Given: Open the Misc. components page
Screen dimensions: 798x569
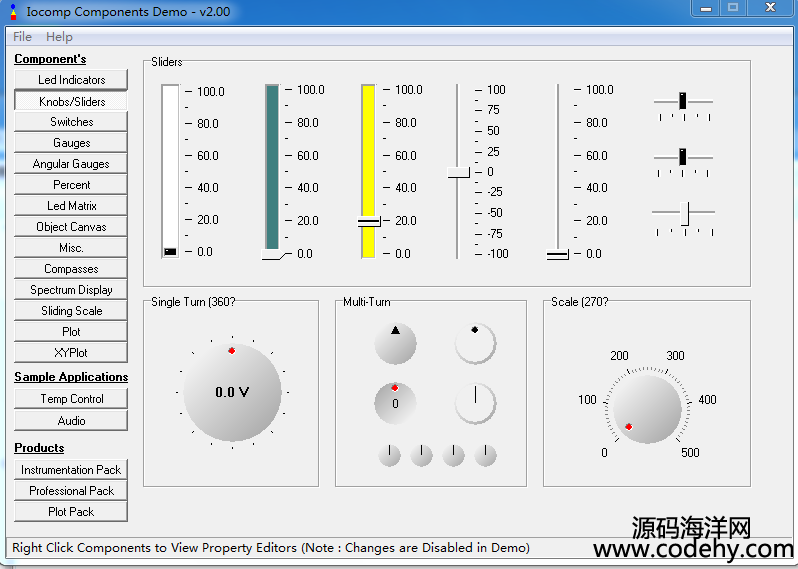Looking at the screenshot, I should click(x=71, y=248).
